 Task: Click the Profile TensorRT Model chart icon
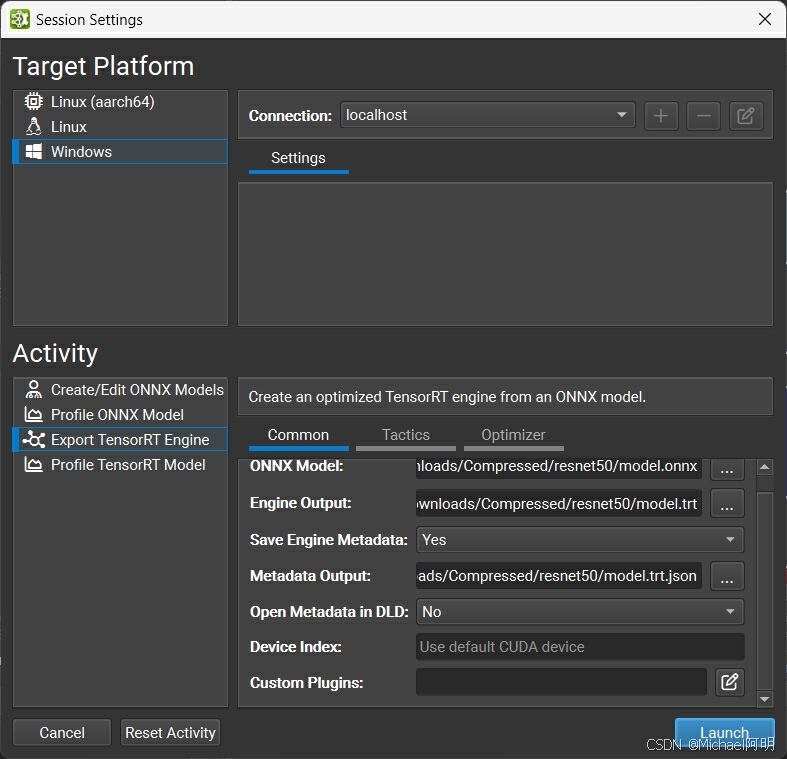click(x=34, y=464)
